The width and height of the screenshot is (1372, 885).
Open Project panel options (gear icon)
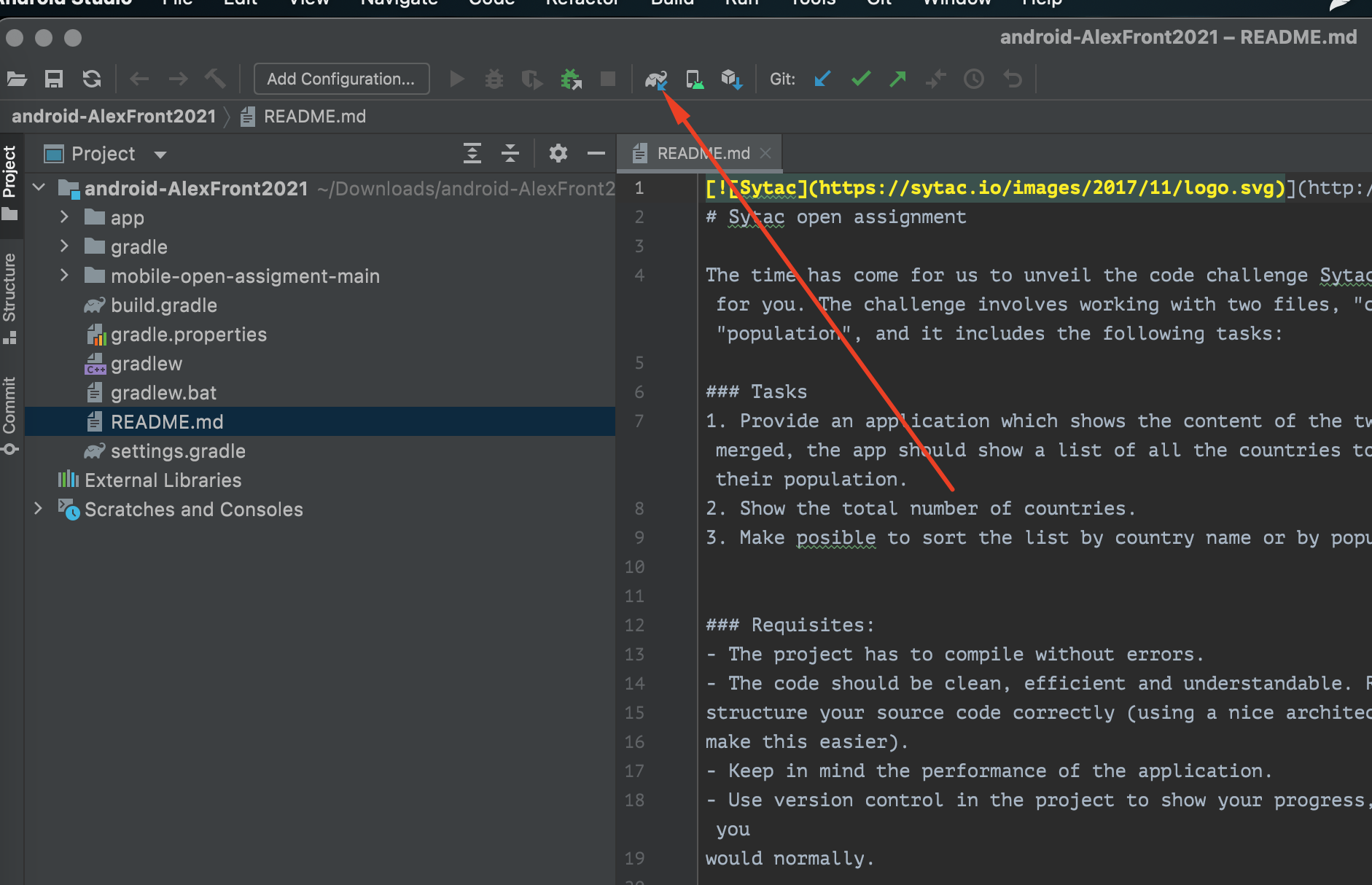tap(558, 153)
